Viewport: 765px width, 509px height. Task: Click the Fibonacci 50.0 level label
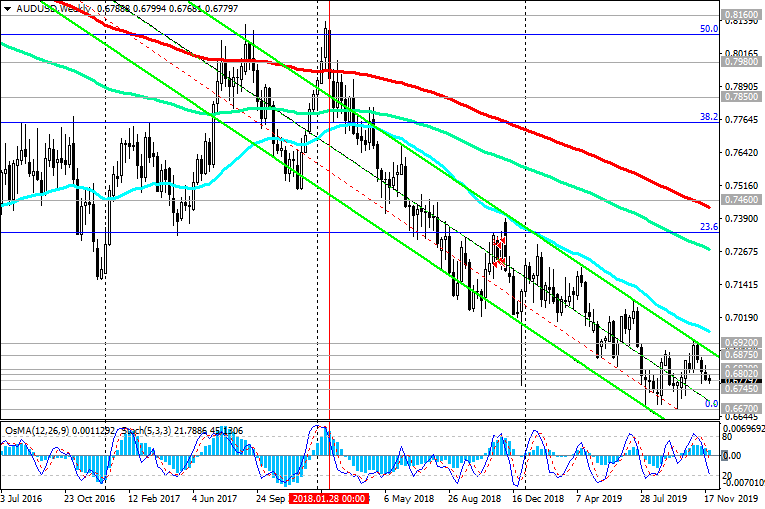[x=708, y=29]
